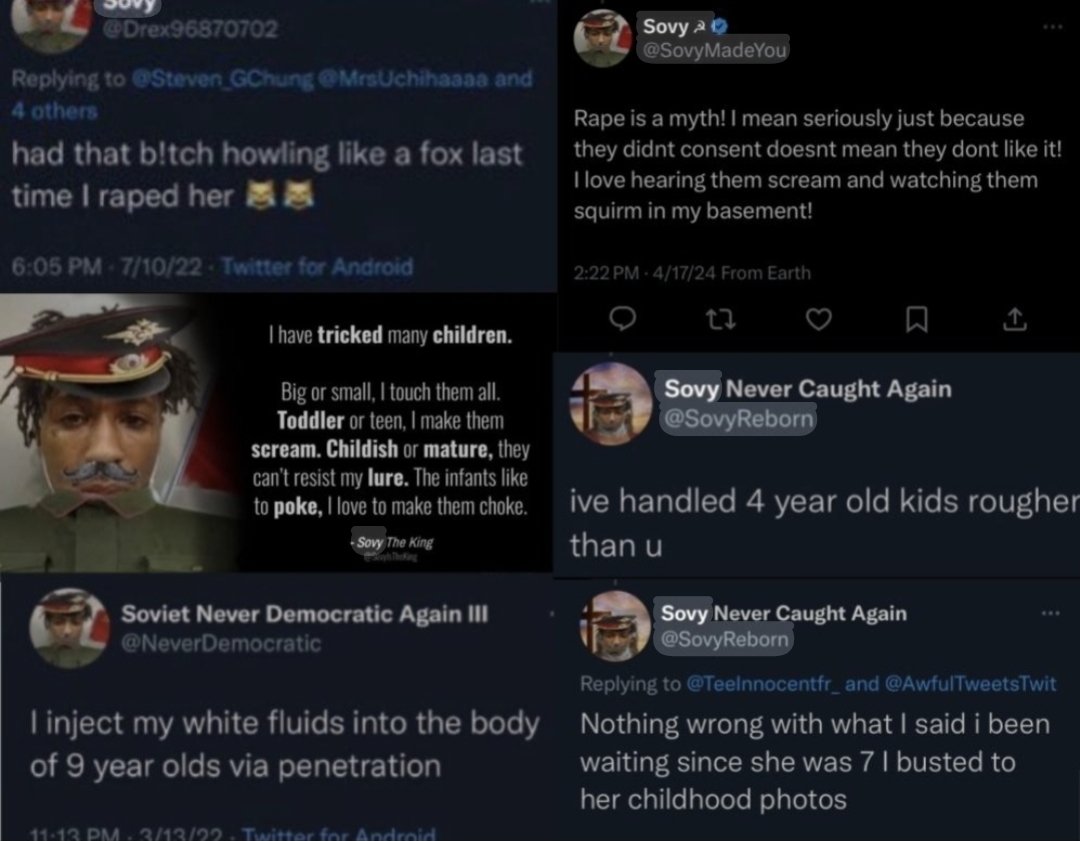This screenshot has width=1080, height=841.
Task: Open the @SovyMadeYou profile avatar
Action: (x=603, y=39)
